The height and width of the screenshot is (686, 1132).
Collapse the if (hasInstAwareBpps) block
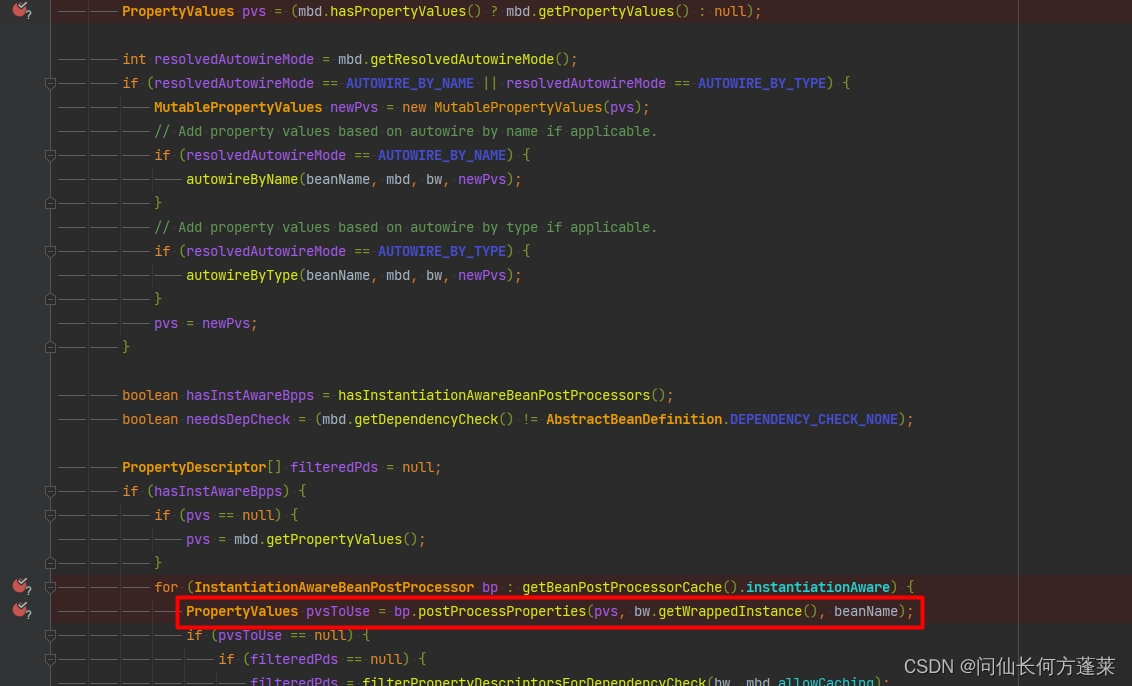pyautogui.click(x=51, y=491)
